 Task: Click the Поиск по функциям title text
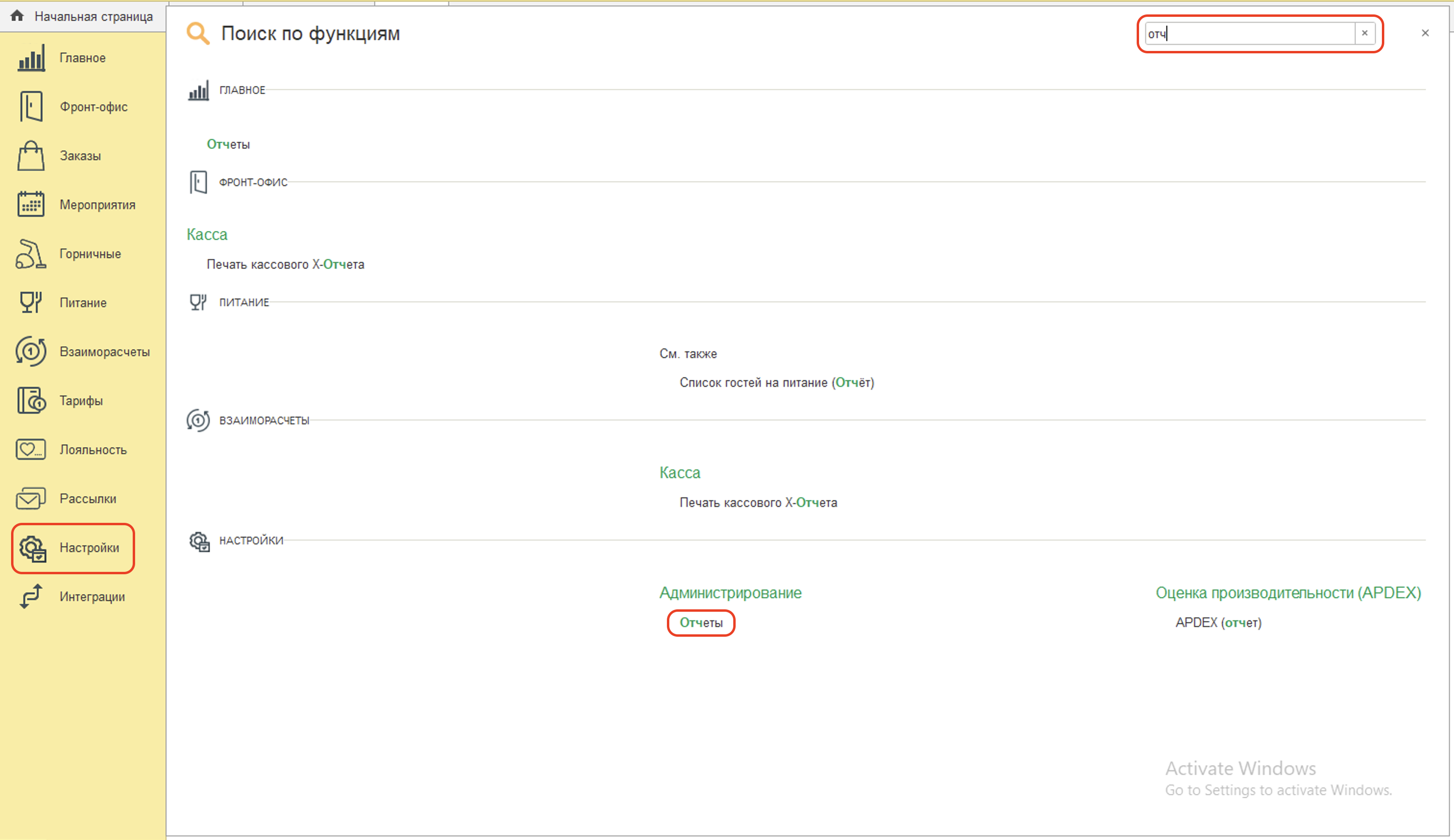click(x=311, y=34)
